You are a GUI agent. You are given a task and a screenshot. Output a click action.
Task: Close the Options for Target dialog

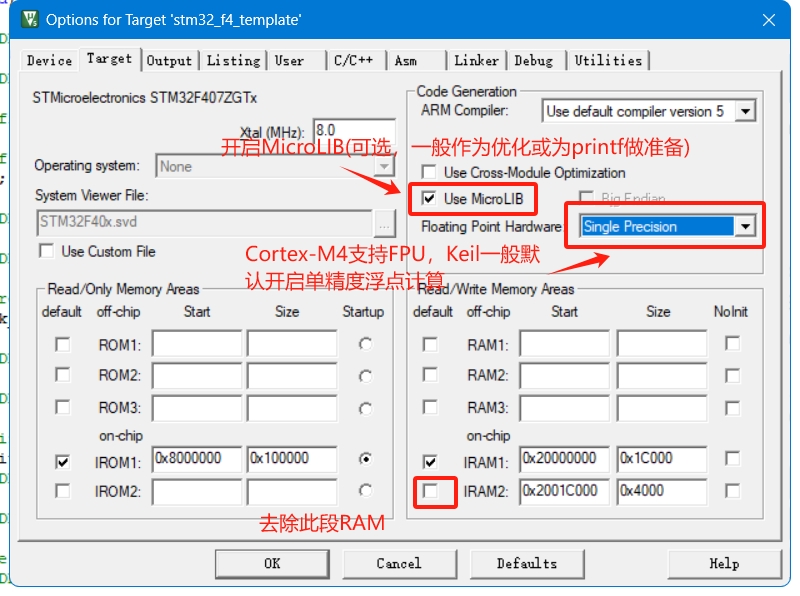[768, 20]
